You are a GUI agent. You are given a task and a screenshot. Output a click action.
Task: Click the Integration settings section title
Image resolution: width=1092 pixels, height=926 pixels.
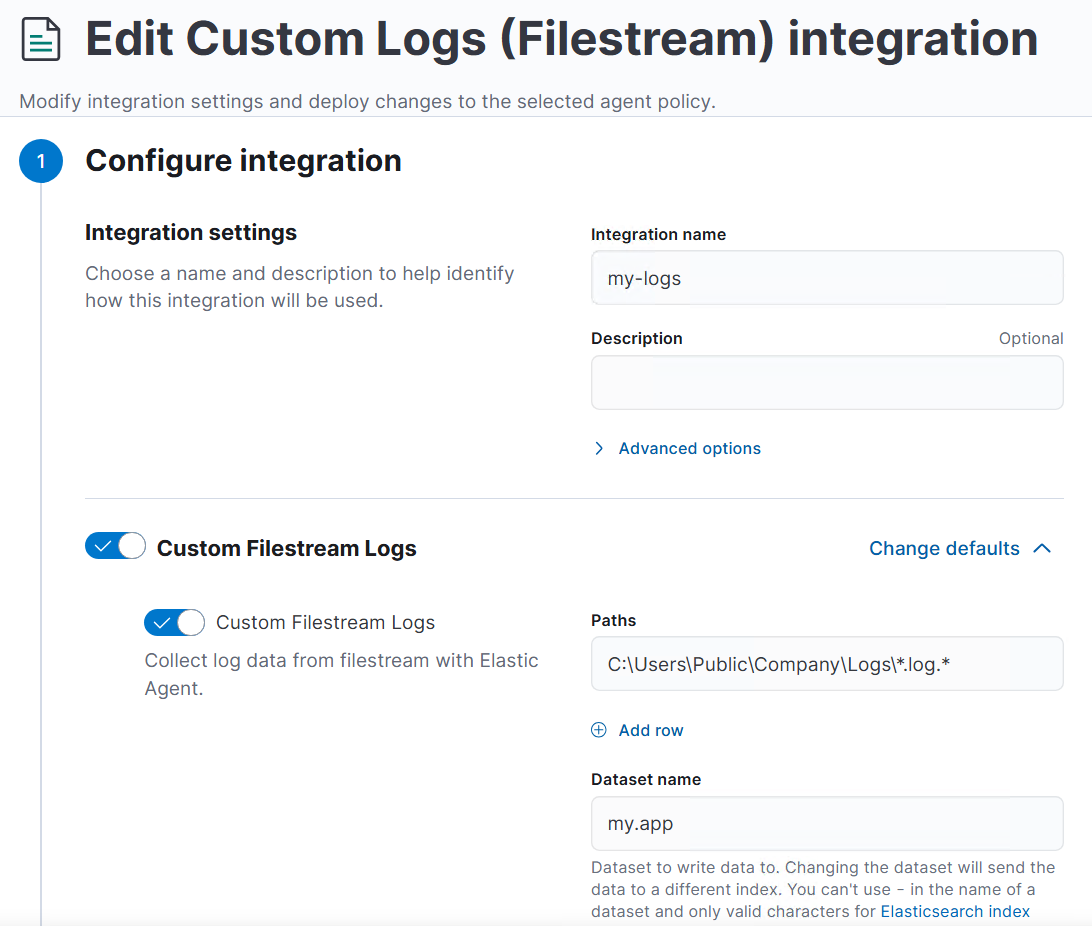point(191,233)
